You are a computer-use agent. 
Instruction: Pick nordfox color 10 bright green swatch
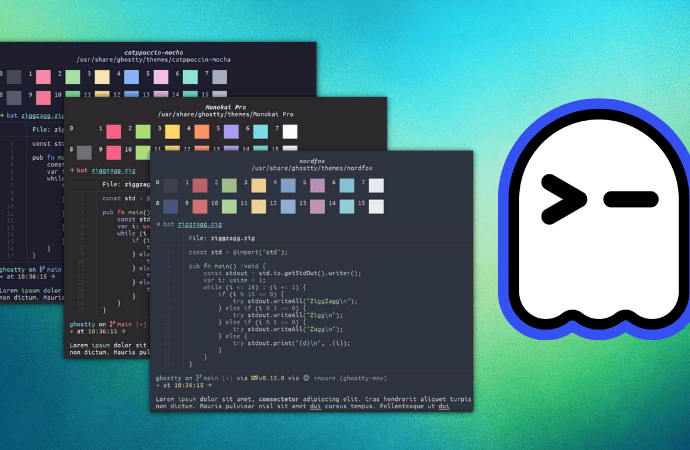coord(229,207)
